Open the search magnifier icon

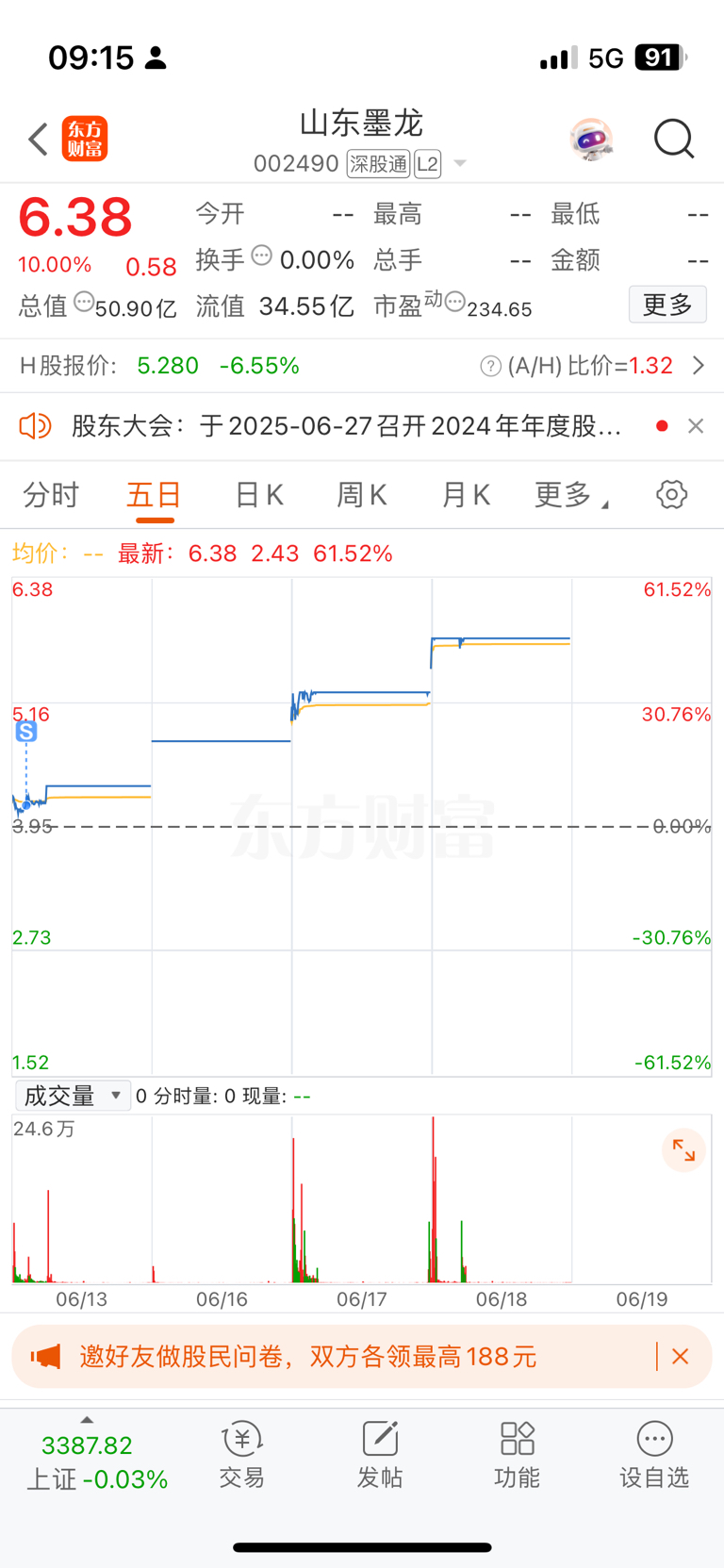coord(674,140)
